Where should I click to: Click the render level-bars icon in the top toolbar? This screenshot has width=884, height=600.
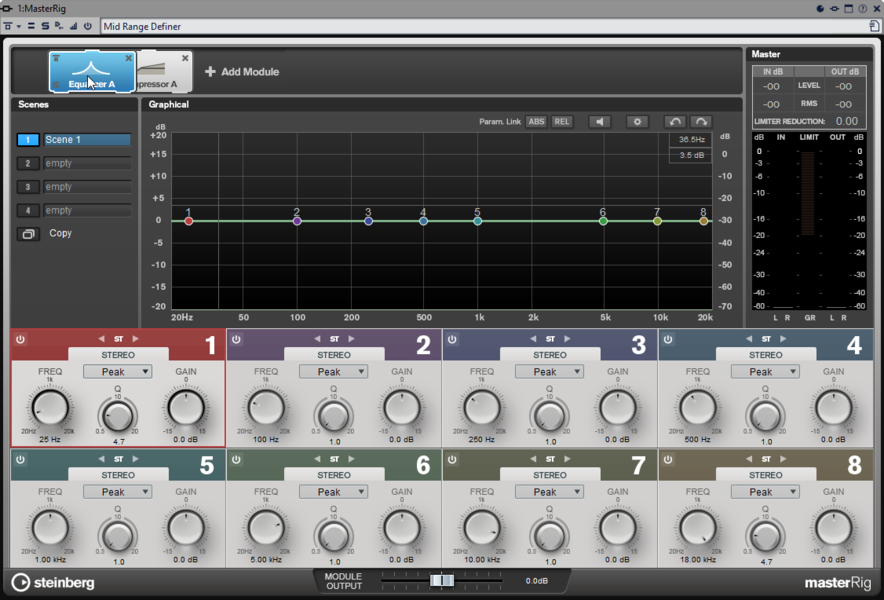point(74,27)
